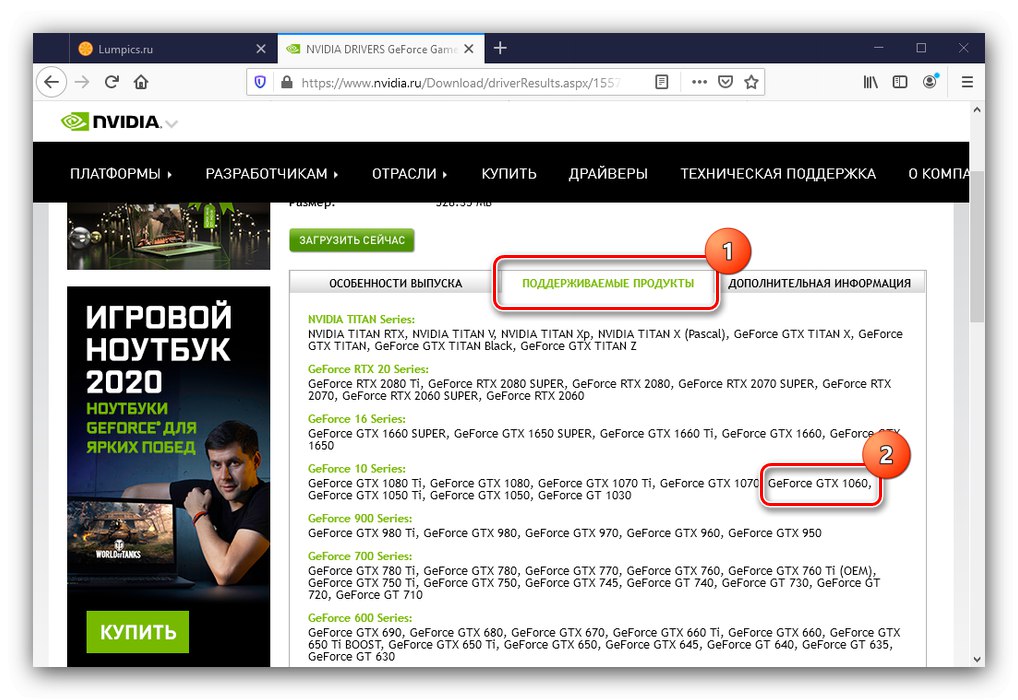Screen dimensions: 1018x700
Task: Select the NVIDIA DRIVERS GeForce tab
Action: pyautogui.click(x=381, y=49)
